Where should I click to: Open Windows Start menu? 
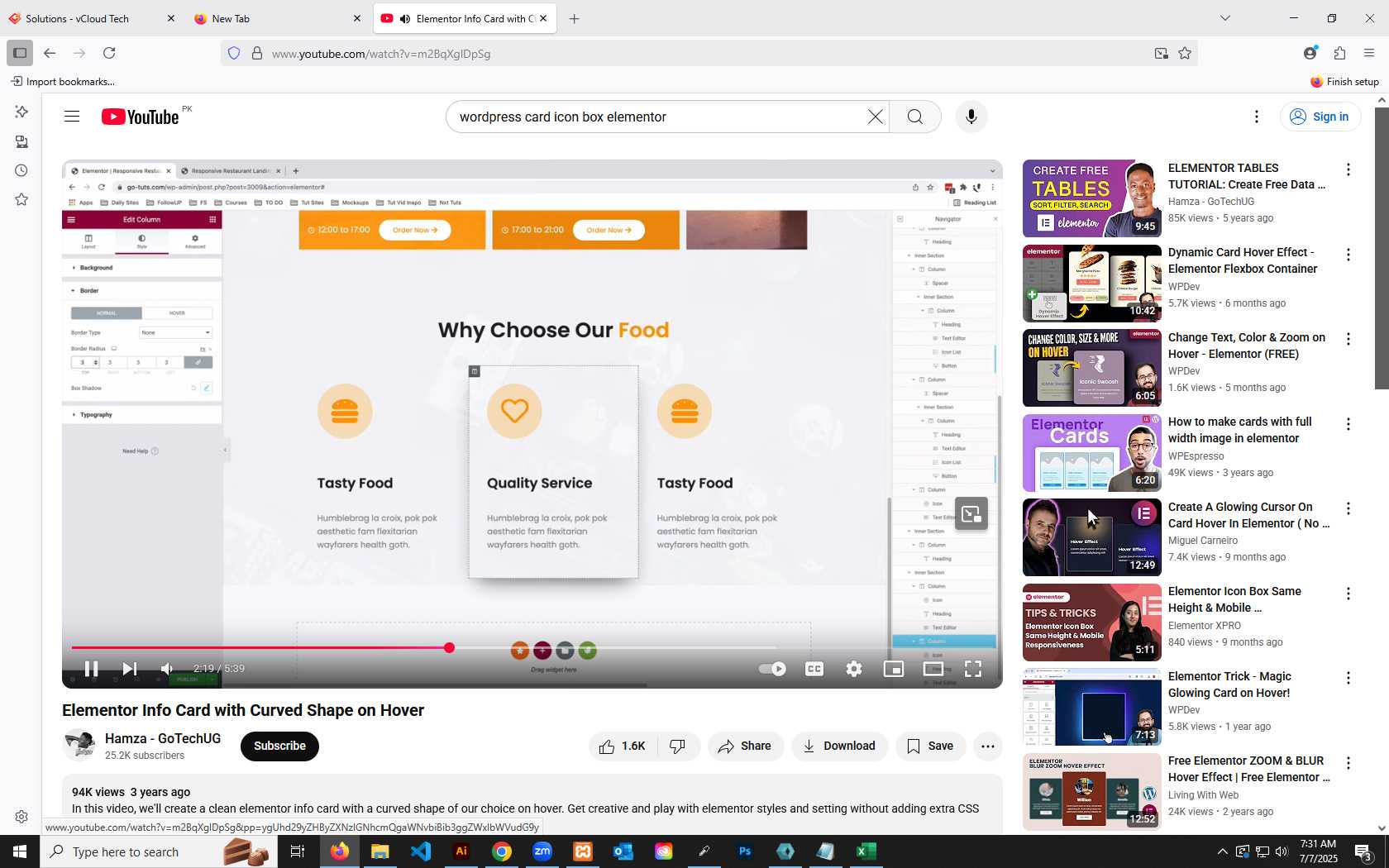pos(20,851)
